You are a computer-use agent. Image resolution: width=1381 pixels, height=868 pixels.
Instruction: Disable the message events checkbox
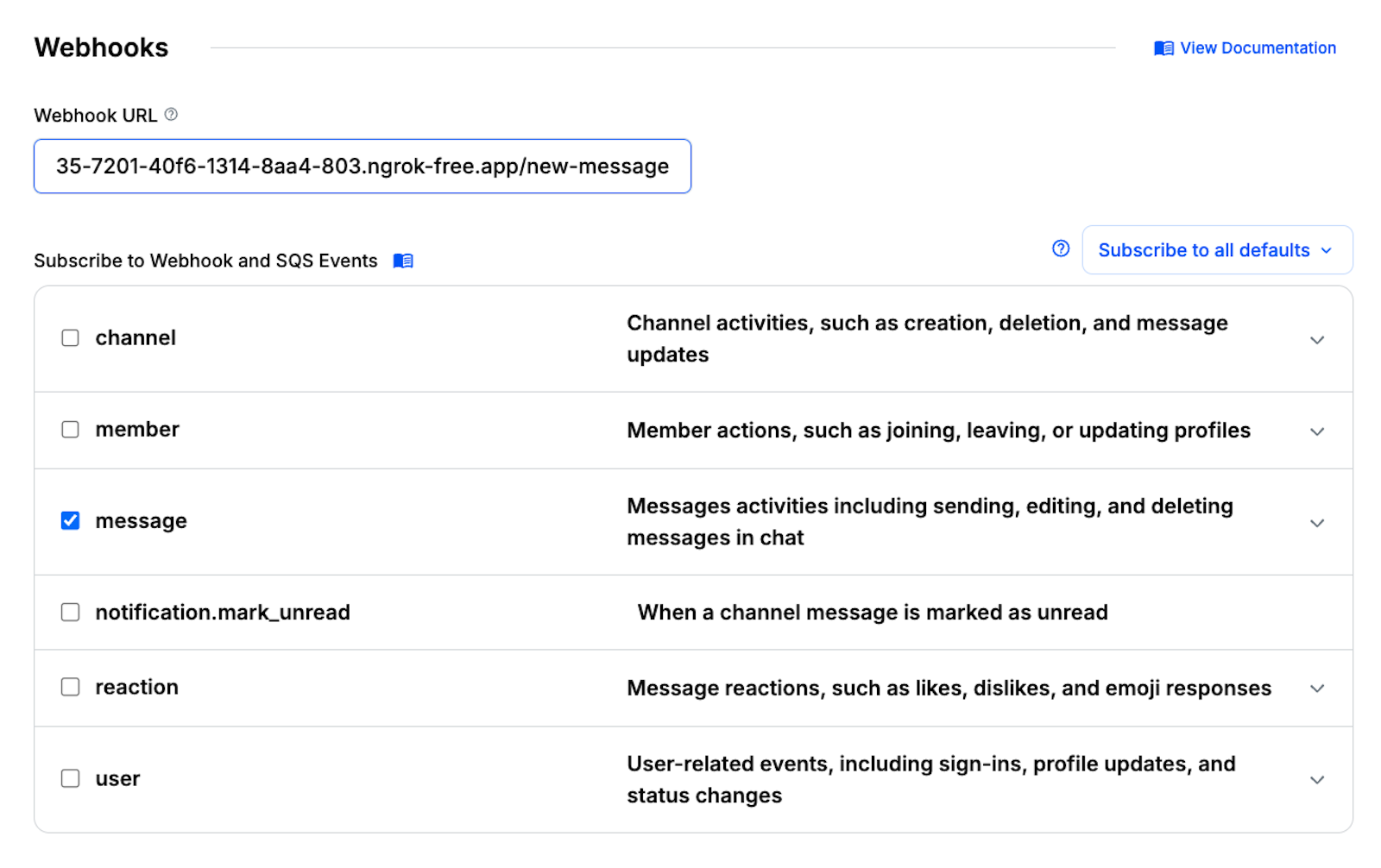(x=70, y=520)
